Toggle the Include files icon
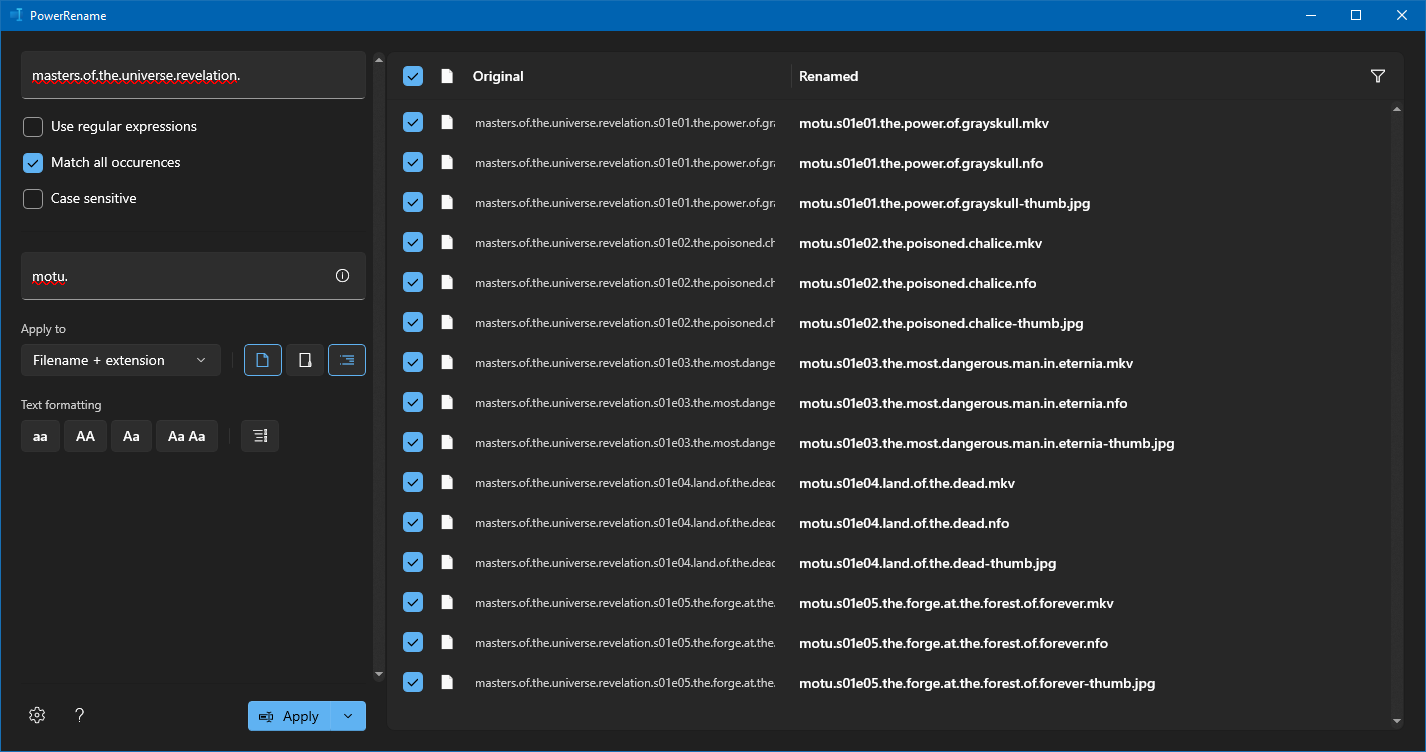This screenshot has width=1426, height=752. pyautogui.click(x=262, y=359)
